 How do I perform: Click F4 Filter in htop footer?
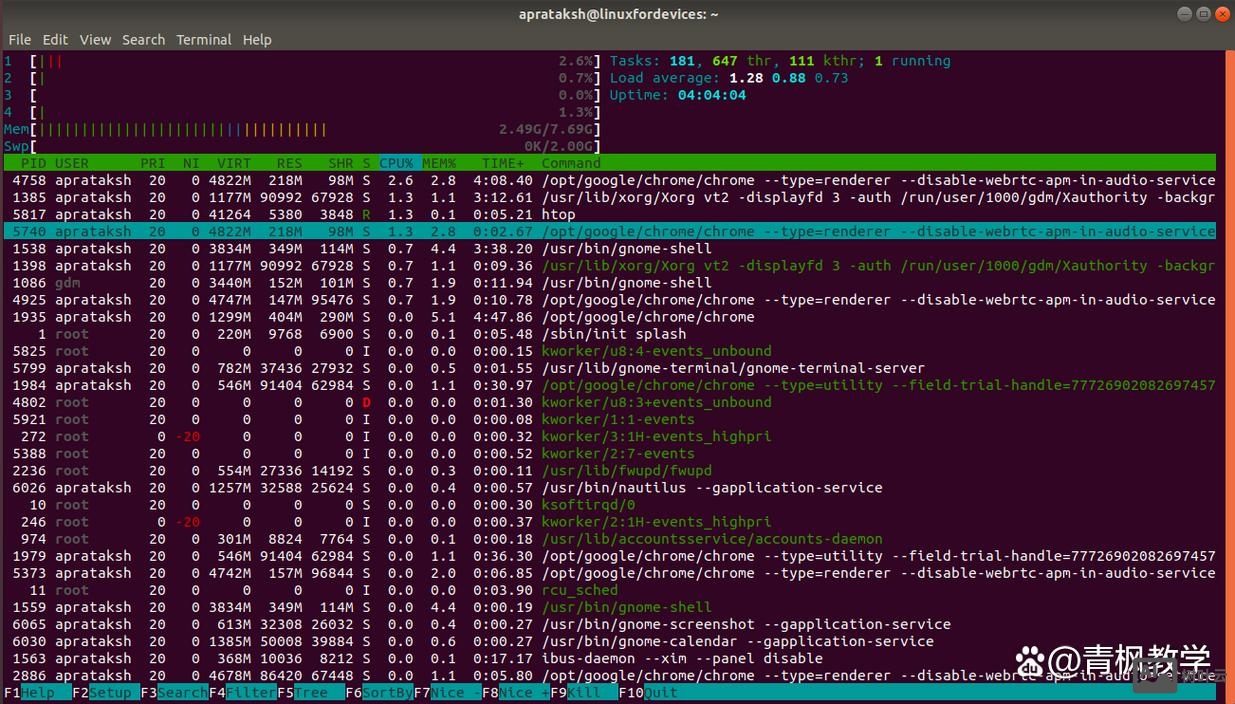click(x=250, y=692)
